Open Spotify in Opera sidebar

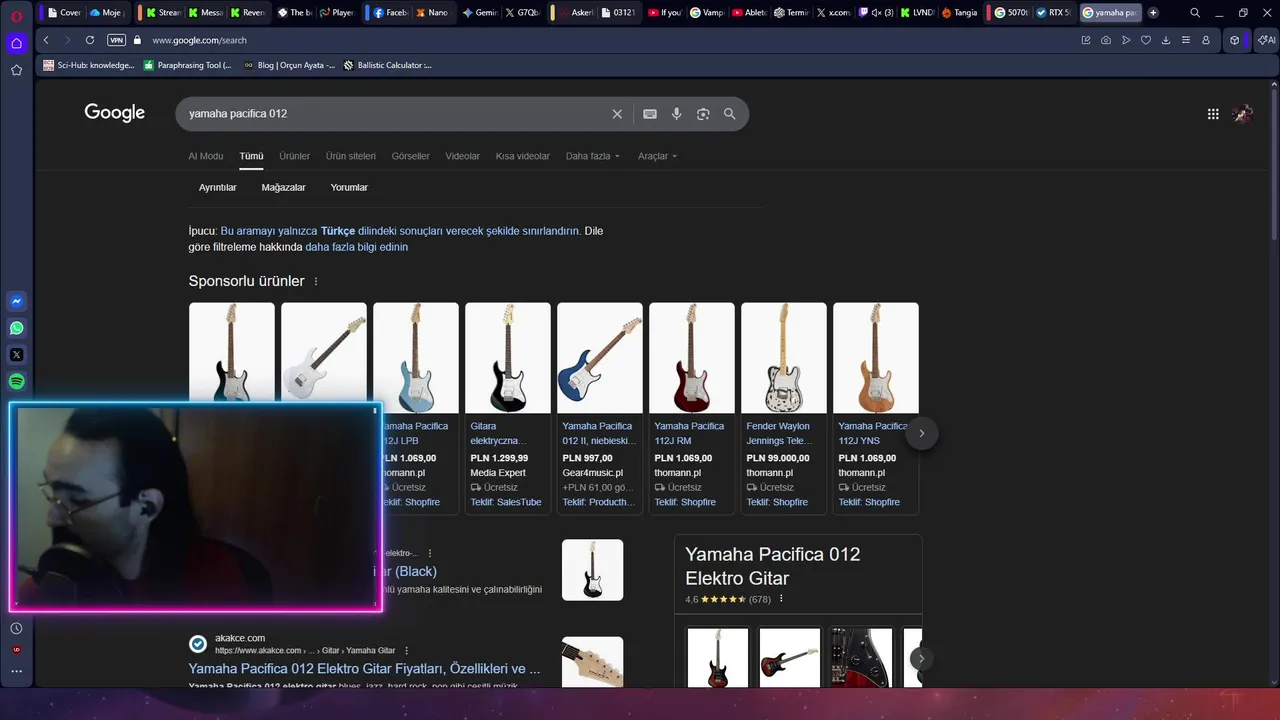[x=16, y=381]
